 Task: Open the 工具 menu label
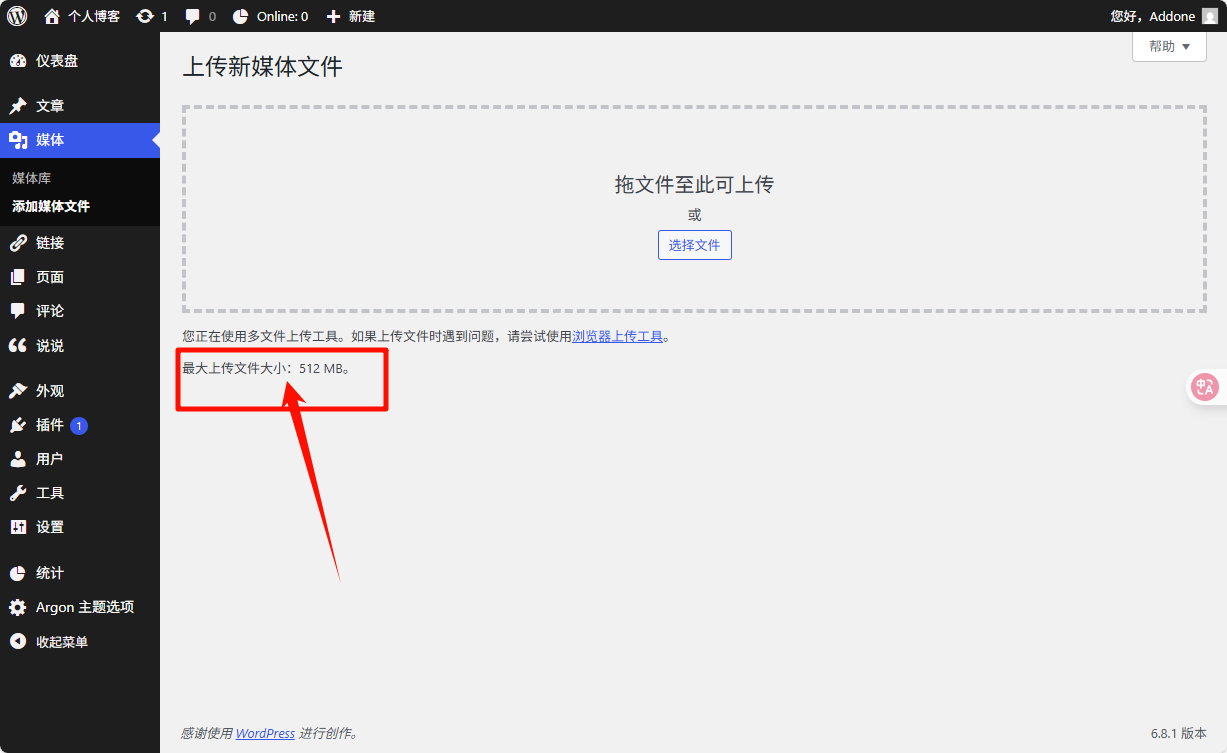50,493
